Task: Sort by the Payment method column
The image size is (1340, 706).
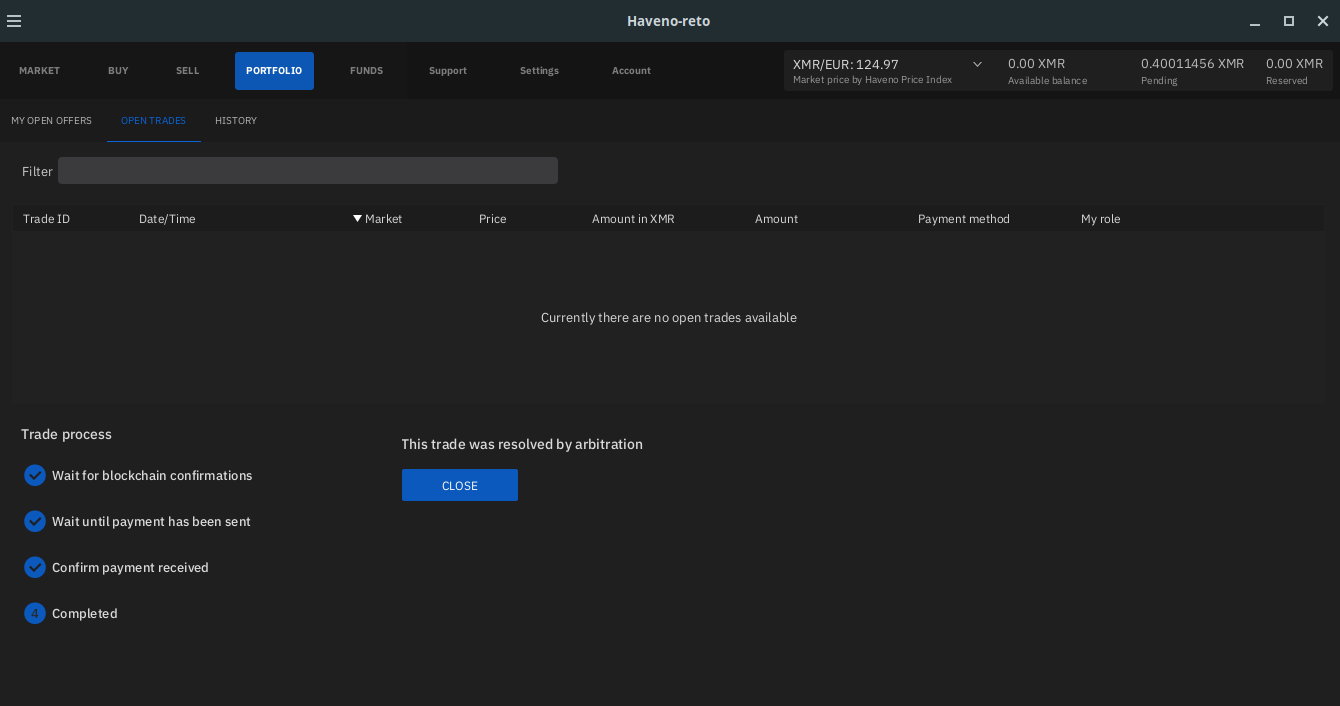Action: tap(964, 218)
